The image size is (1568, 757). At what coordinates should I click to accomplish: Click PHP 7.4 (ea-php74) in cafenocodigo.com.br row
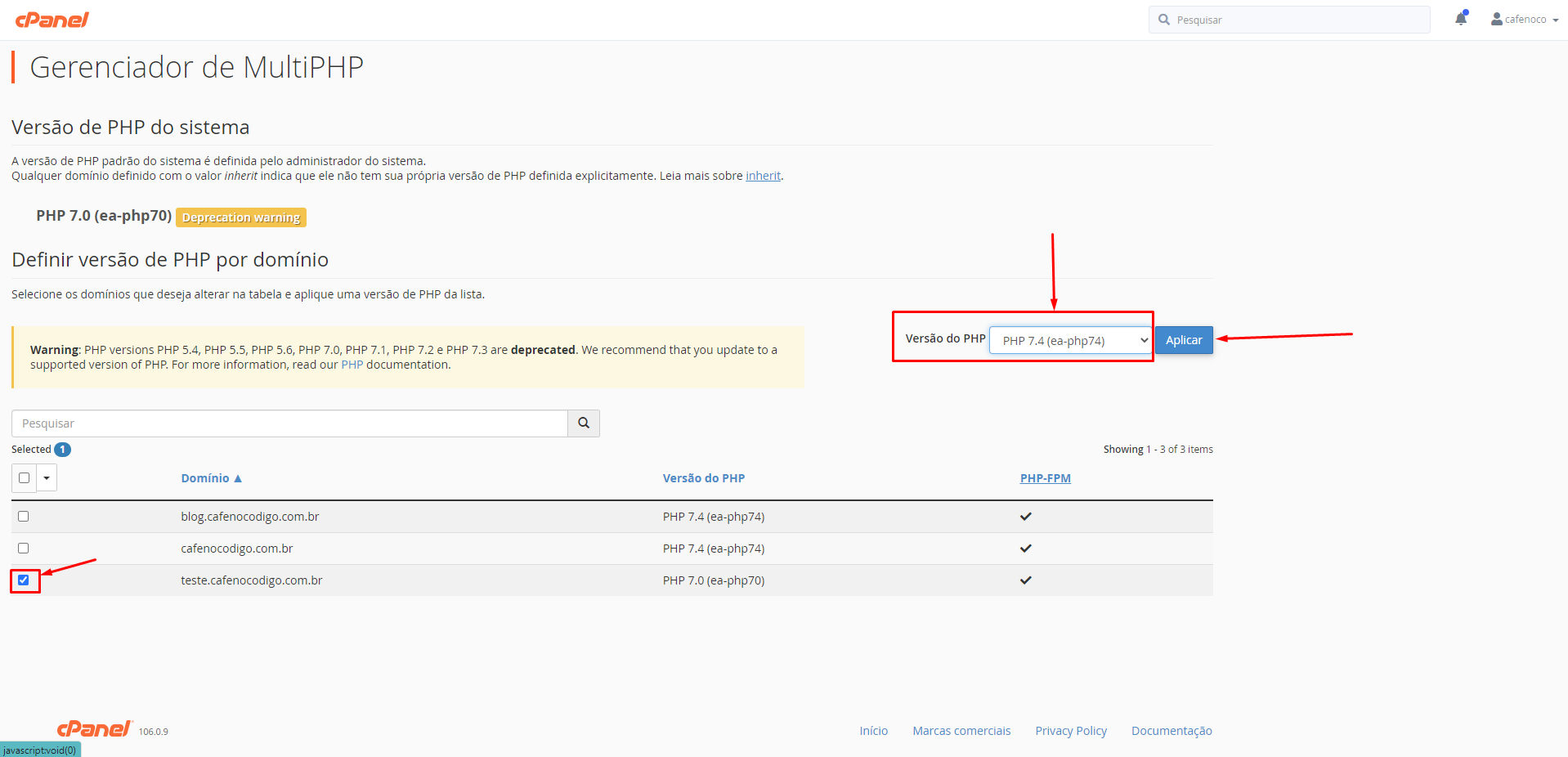pos(714,549)
